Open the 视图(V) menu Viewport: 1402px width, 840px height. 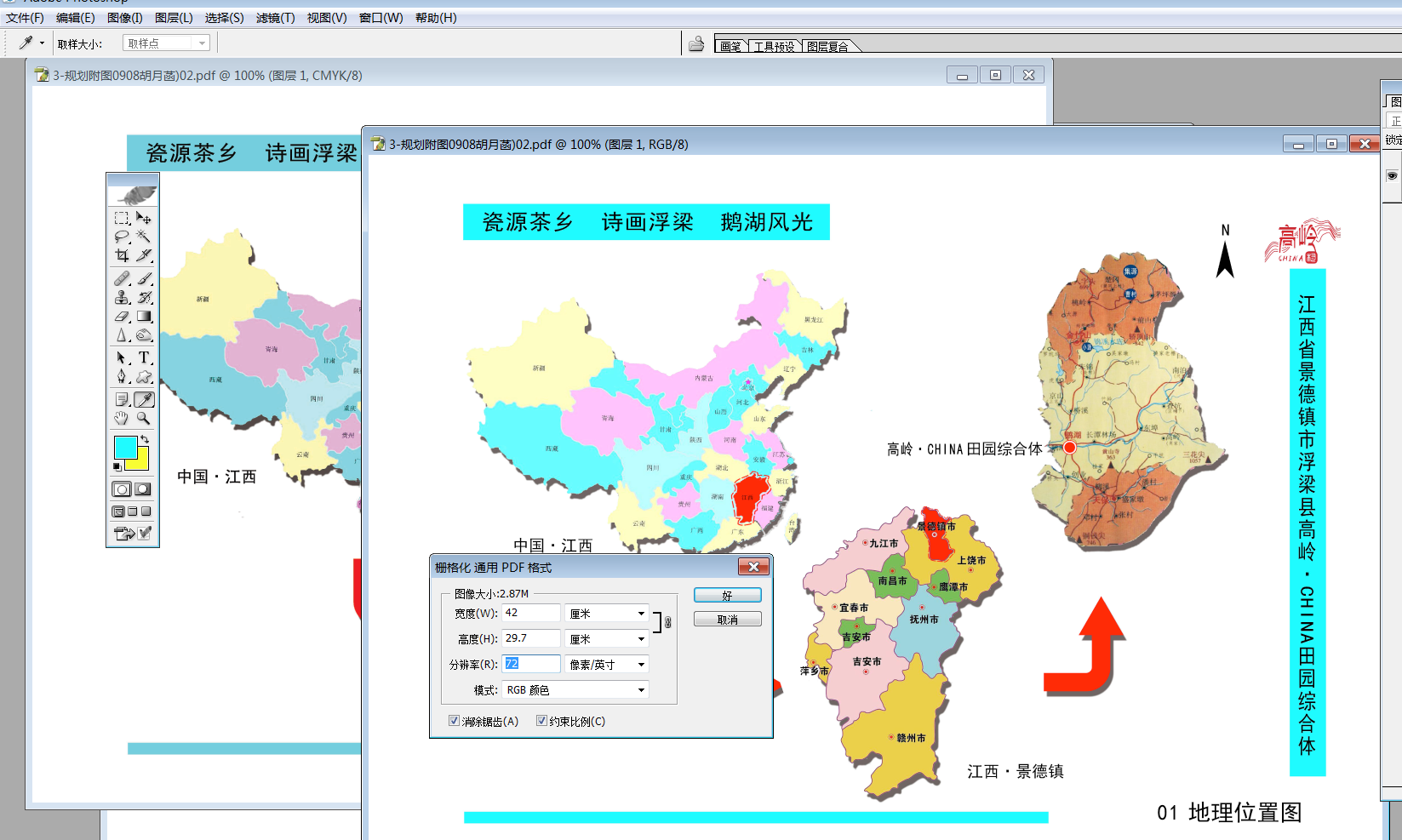click(327, 18)
